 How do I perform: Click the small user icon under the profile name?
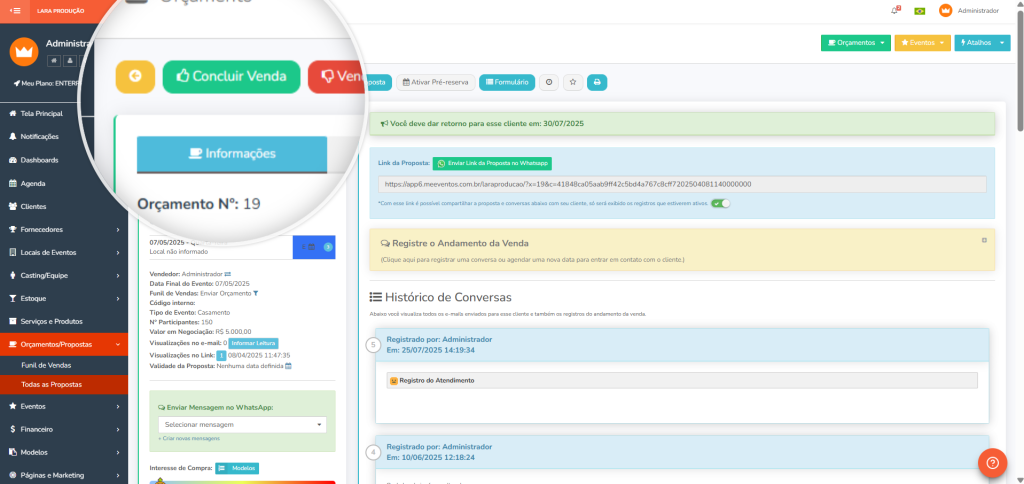70,61
